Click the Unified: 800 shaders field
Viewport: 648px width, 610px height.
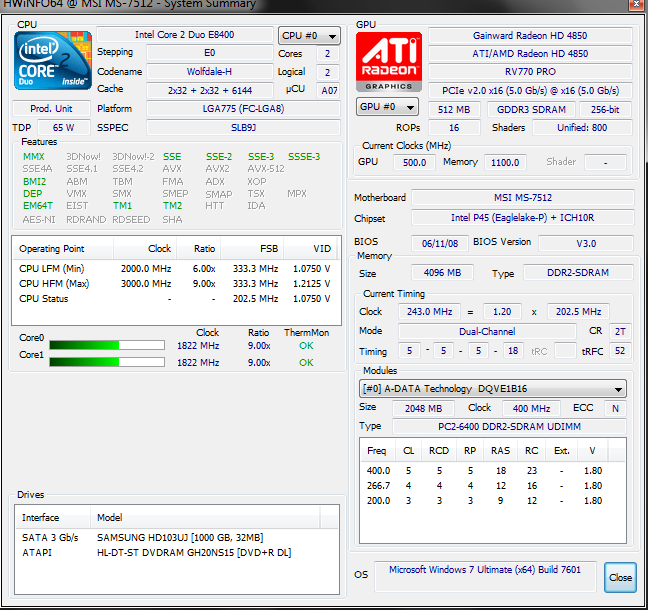click(582, 128)
